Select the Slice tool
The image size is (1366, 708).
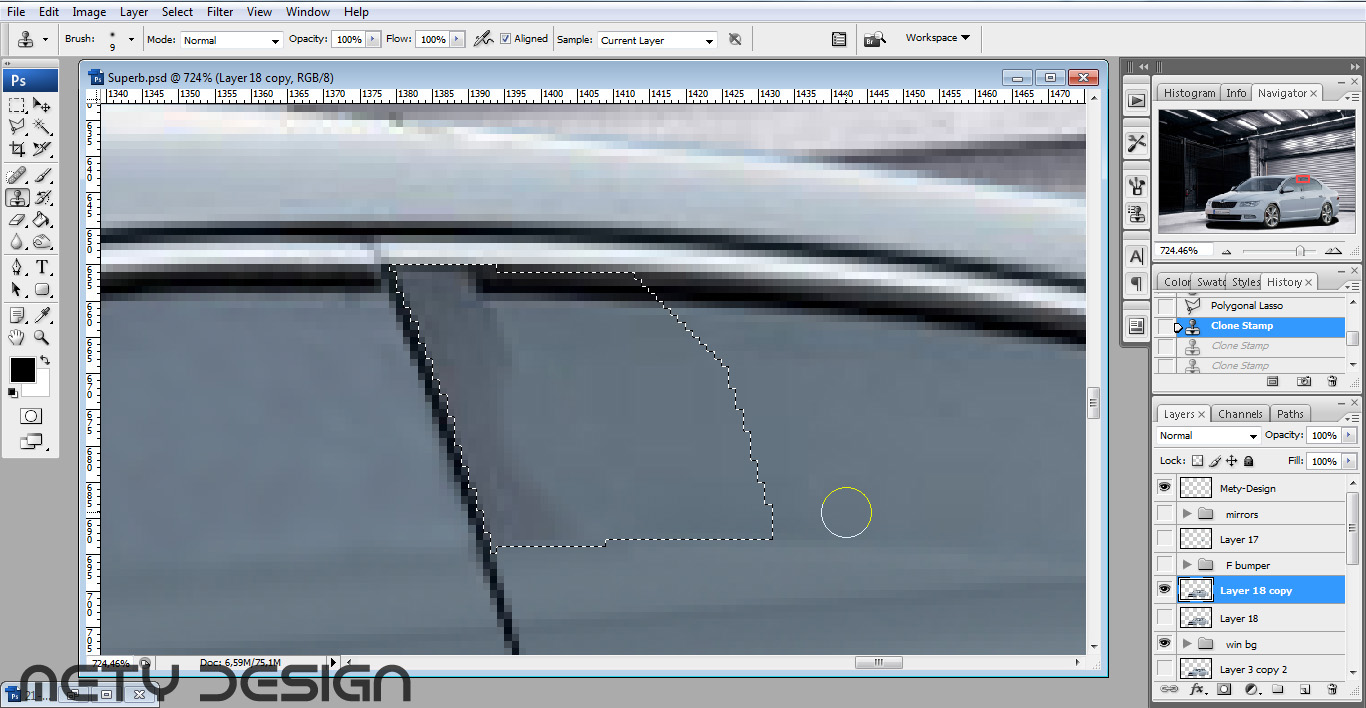42,149
